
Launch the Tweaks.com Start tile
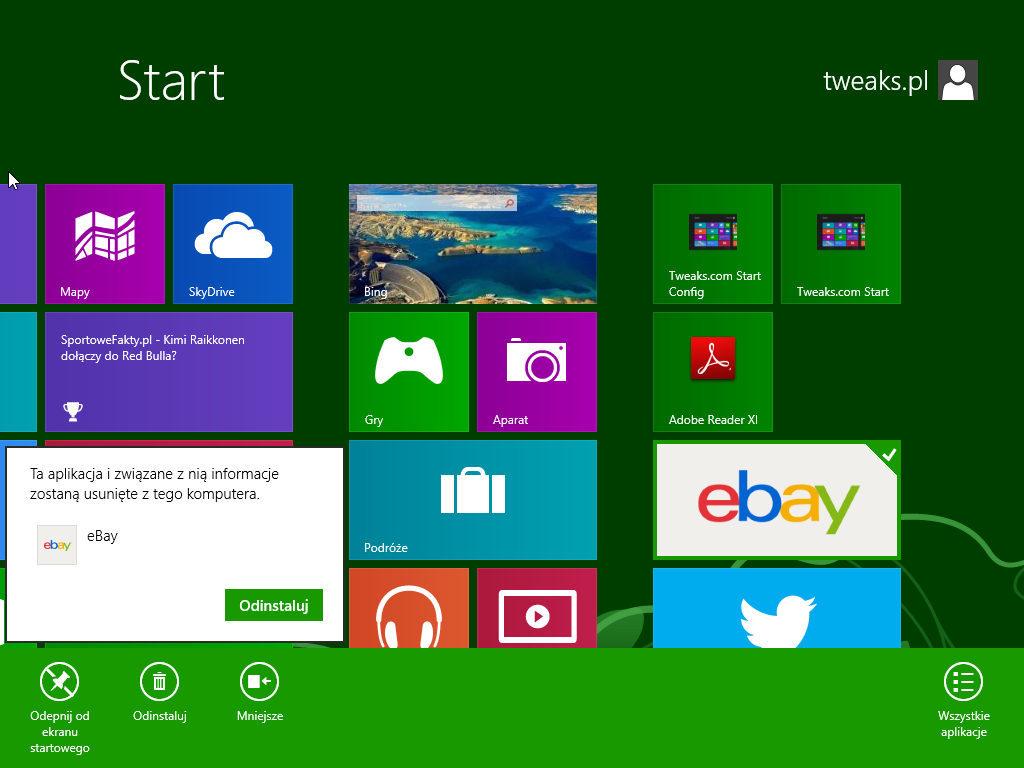840,244
